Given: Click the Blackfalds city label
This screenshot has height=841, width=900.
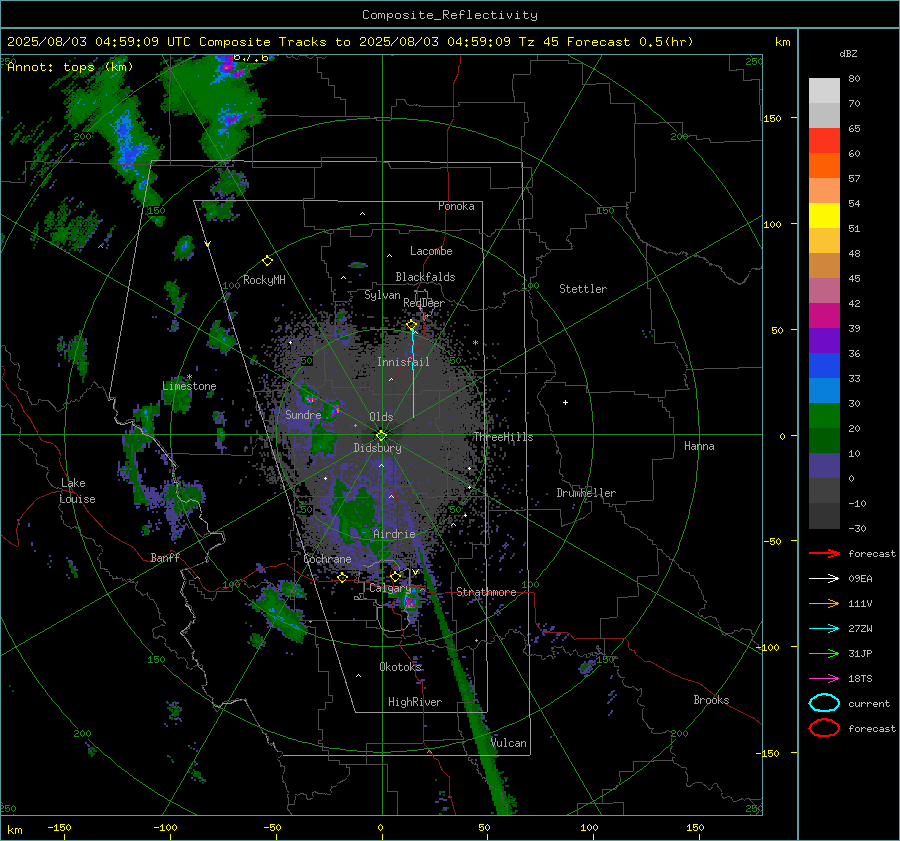Looking at the screenshot, I should (425, 277).
